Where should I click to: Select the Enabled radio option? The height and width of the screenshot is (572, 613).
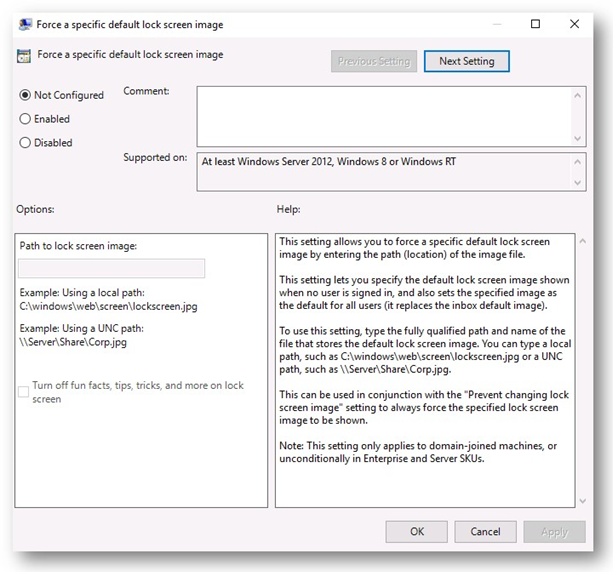tap(25, 119)
